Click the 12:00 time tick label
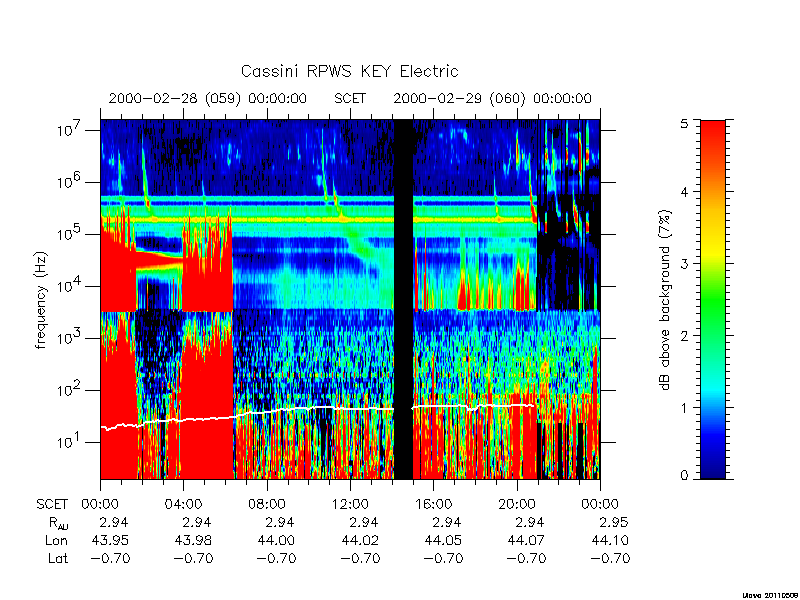This screenshot has width=800, height=600. pos(350,504)
